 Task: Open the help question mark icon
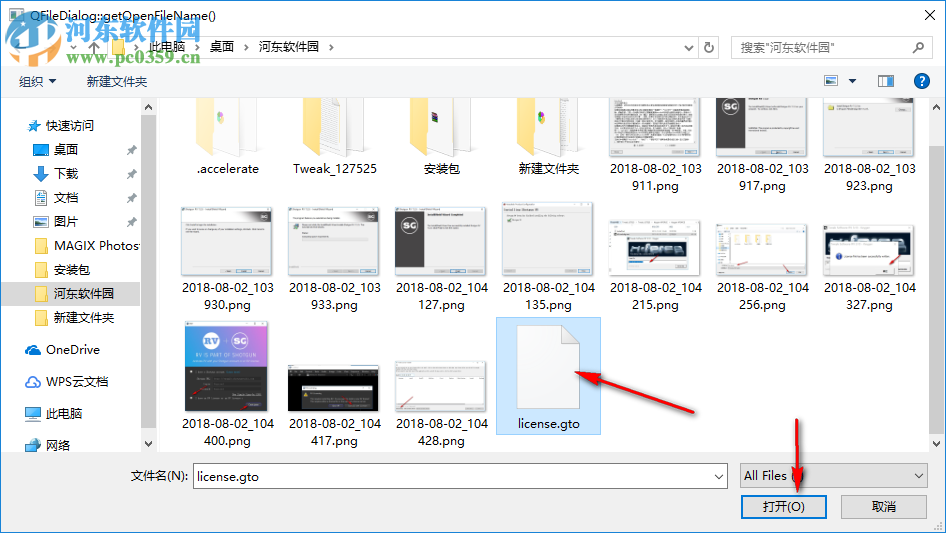pos(921,81)
